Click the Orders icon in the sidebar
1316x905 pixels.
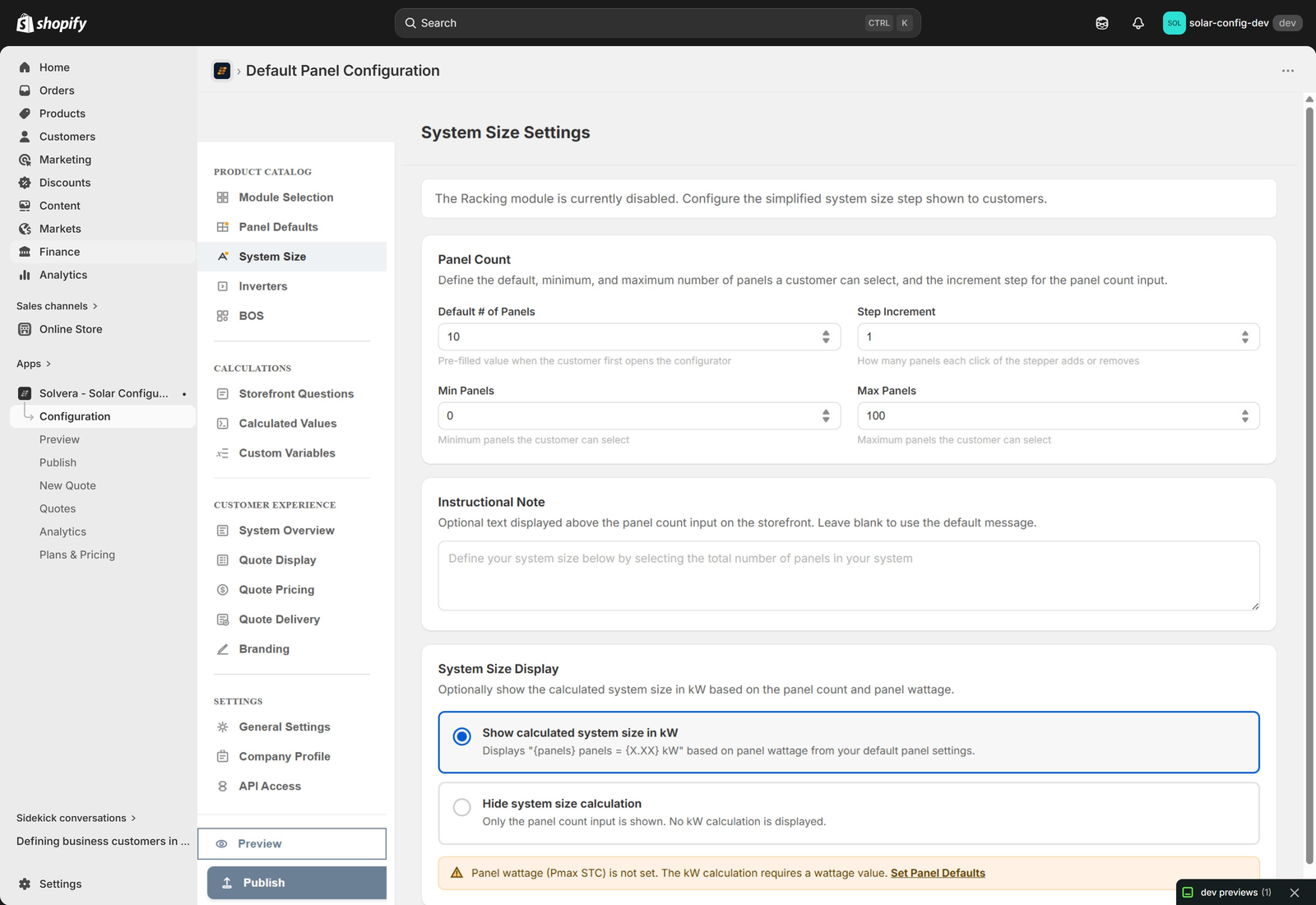(25, 90)
